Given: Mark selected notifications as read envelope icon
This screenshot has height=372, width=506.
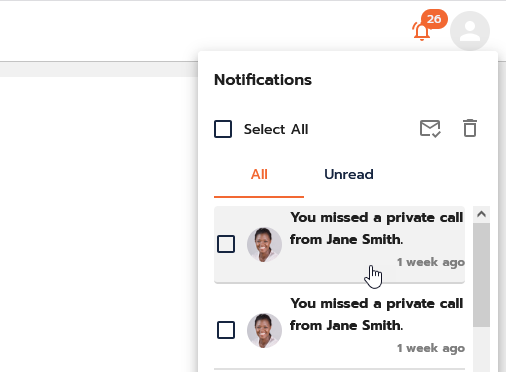Looking at the screenshot, I should point(430,129).
